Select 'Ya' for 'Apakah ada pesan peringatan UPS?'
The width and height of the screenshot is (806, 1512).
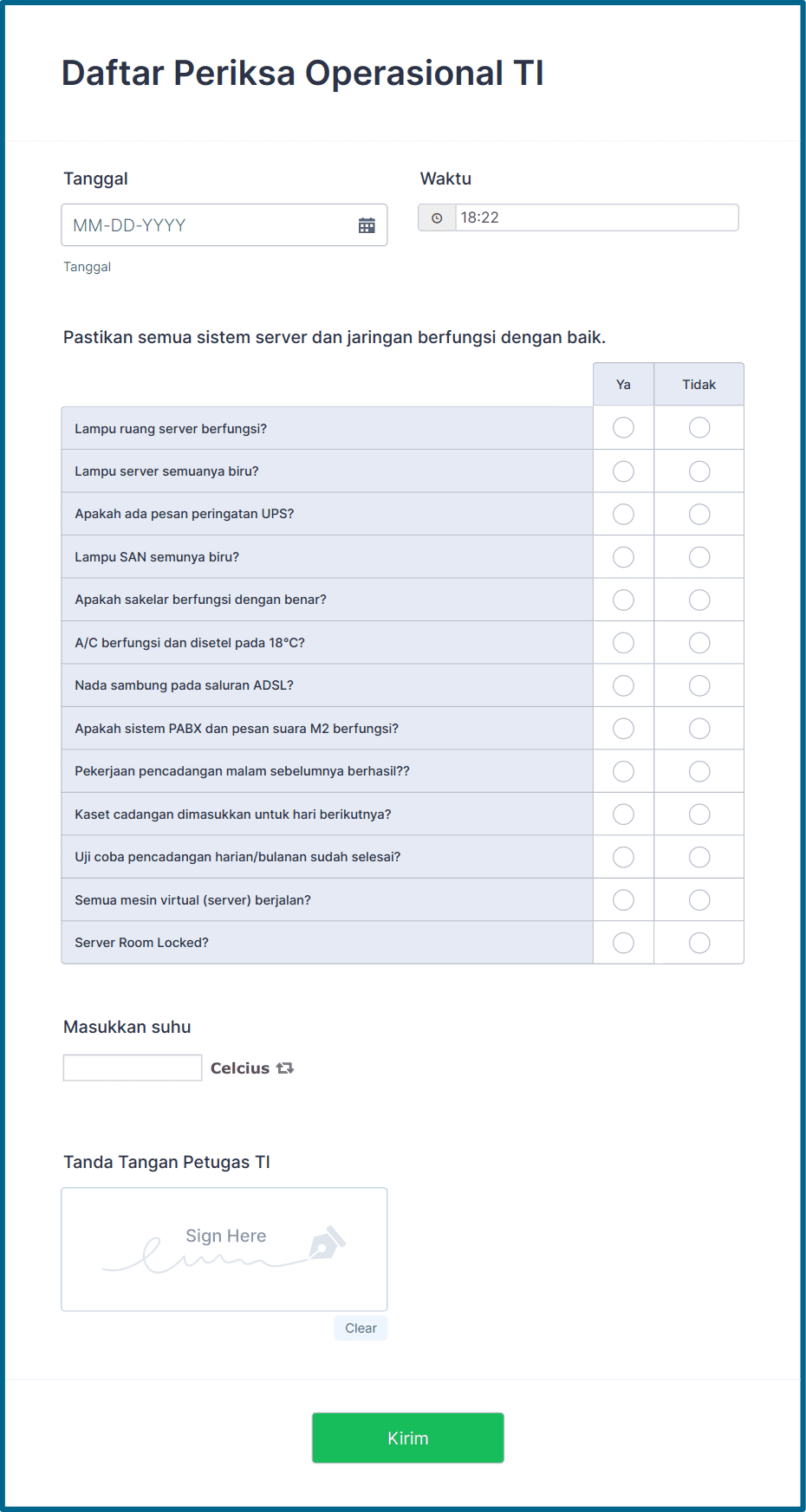point(623,513)
